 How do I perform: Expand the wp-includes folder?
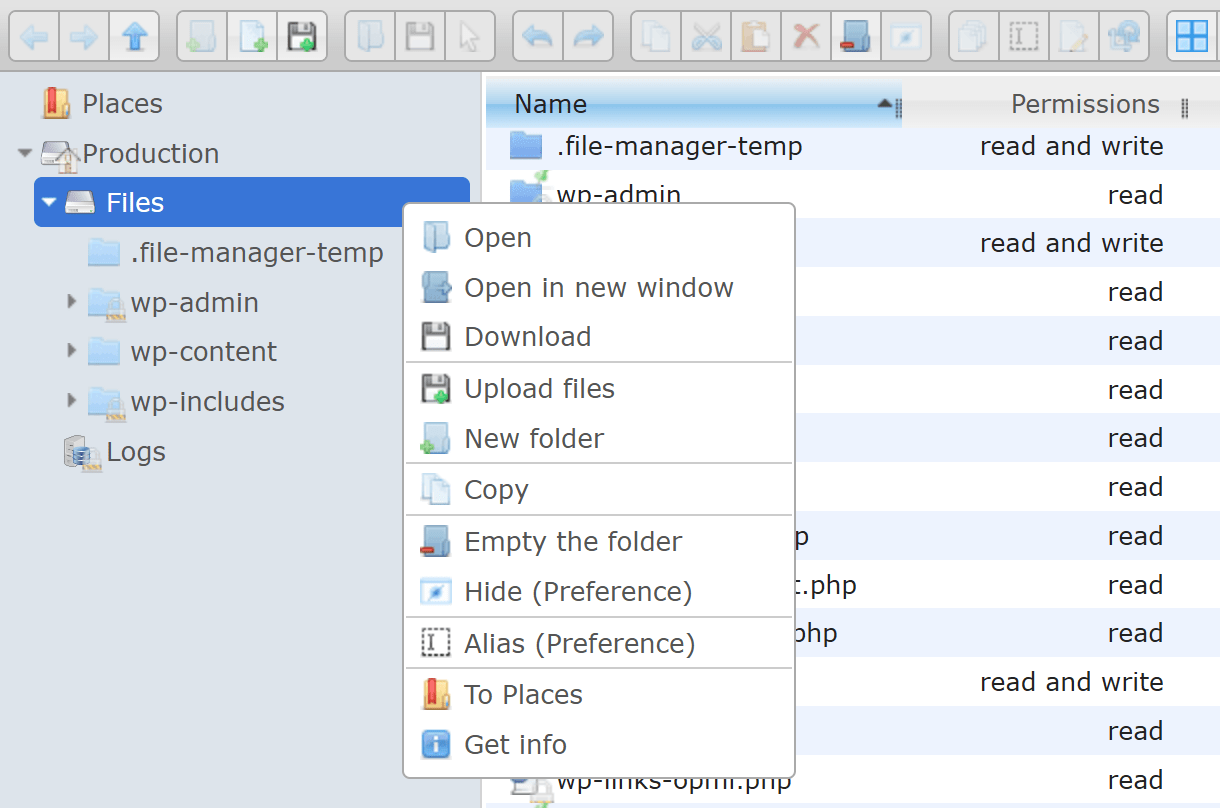pyautogui.click(x=70, y=401)
